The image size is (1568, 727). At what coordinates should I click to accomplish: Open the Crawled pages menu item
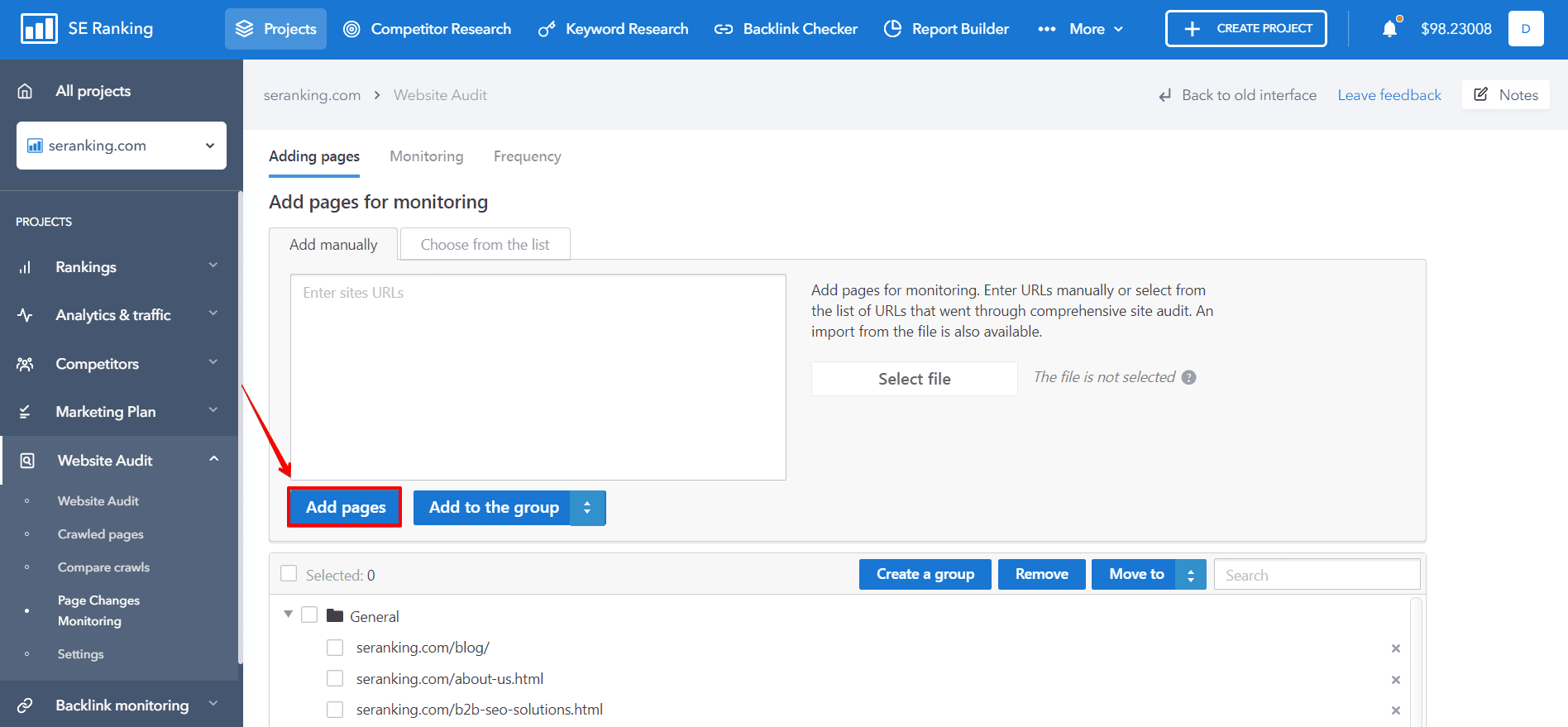pyautogui.click(x=101, y=534)
